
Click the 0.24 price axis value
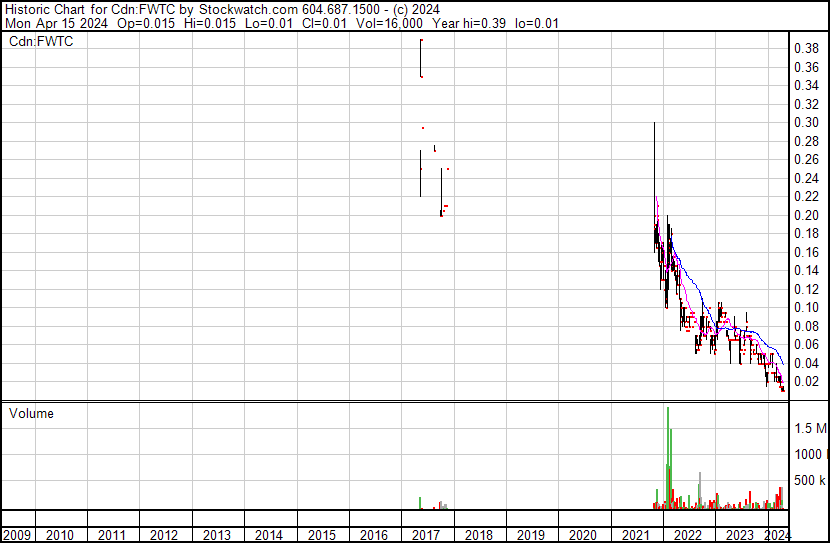tap(807, 178)
